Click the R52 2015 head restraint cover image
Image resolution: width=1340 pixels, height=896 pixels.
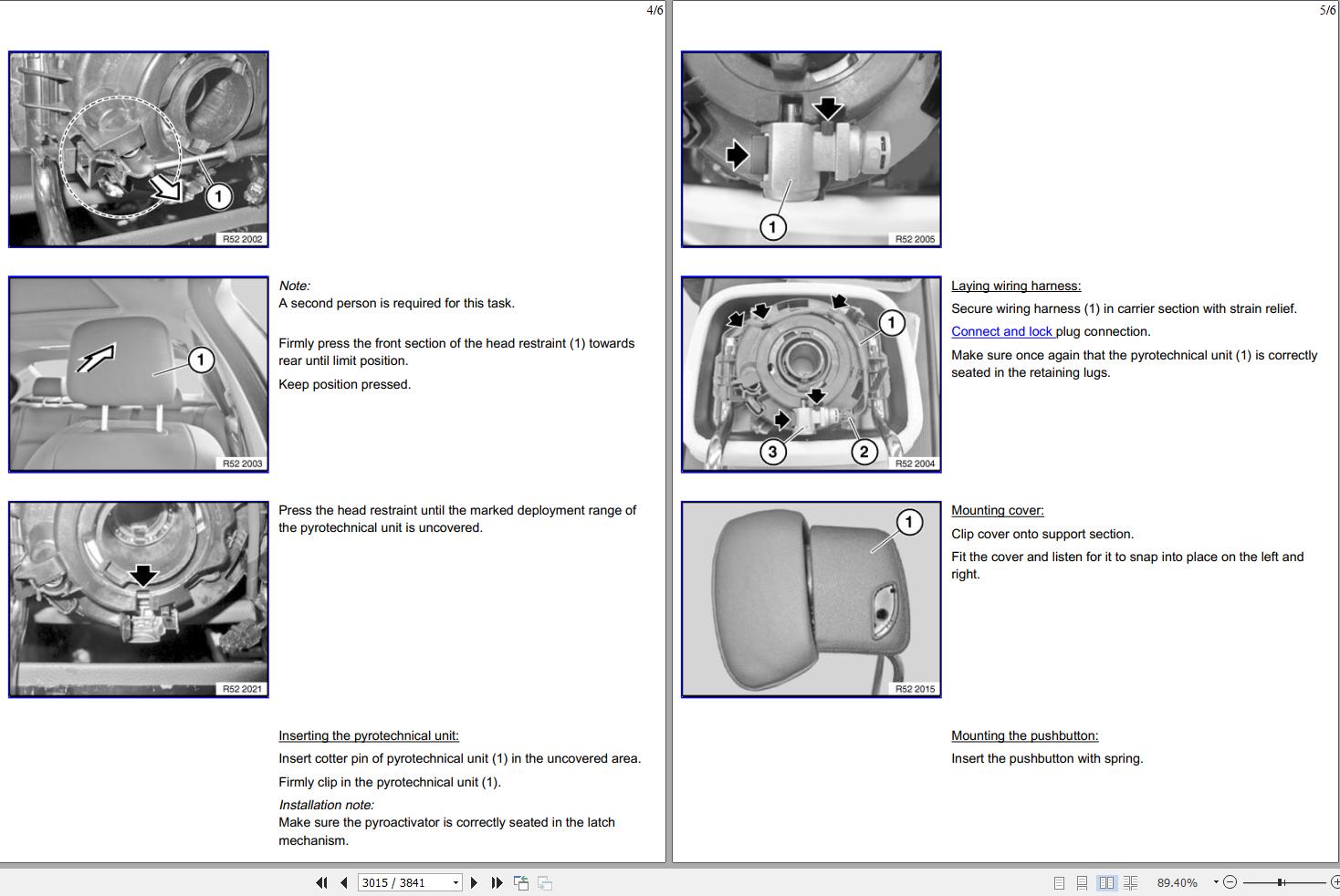[x=811, y=599]
